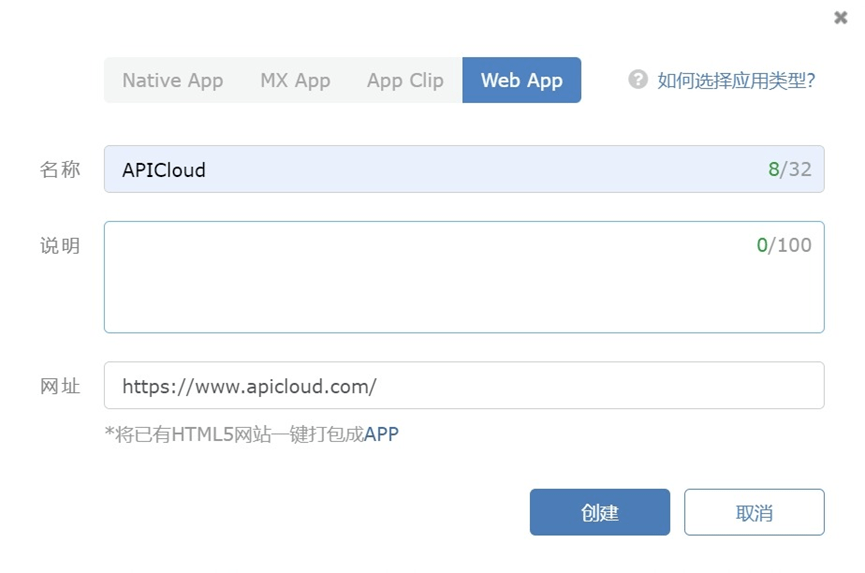Click the 名称 field containing APICloud
Viewport: 865px width, 573px height.
[464, 169]
